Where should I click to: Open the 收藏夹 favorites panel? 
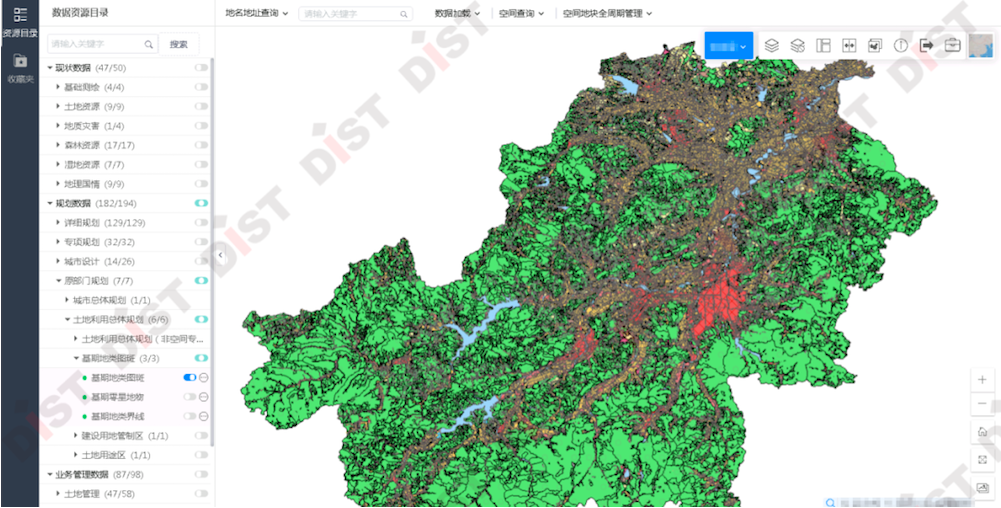pos(19,66)
